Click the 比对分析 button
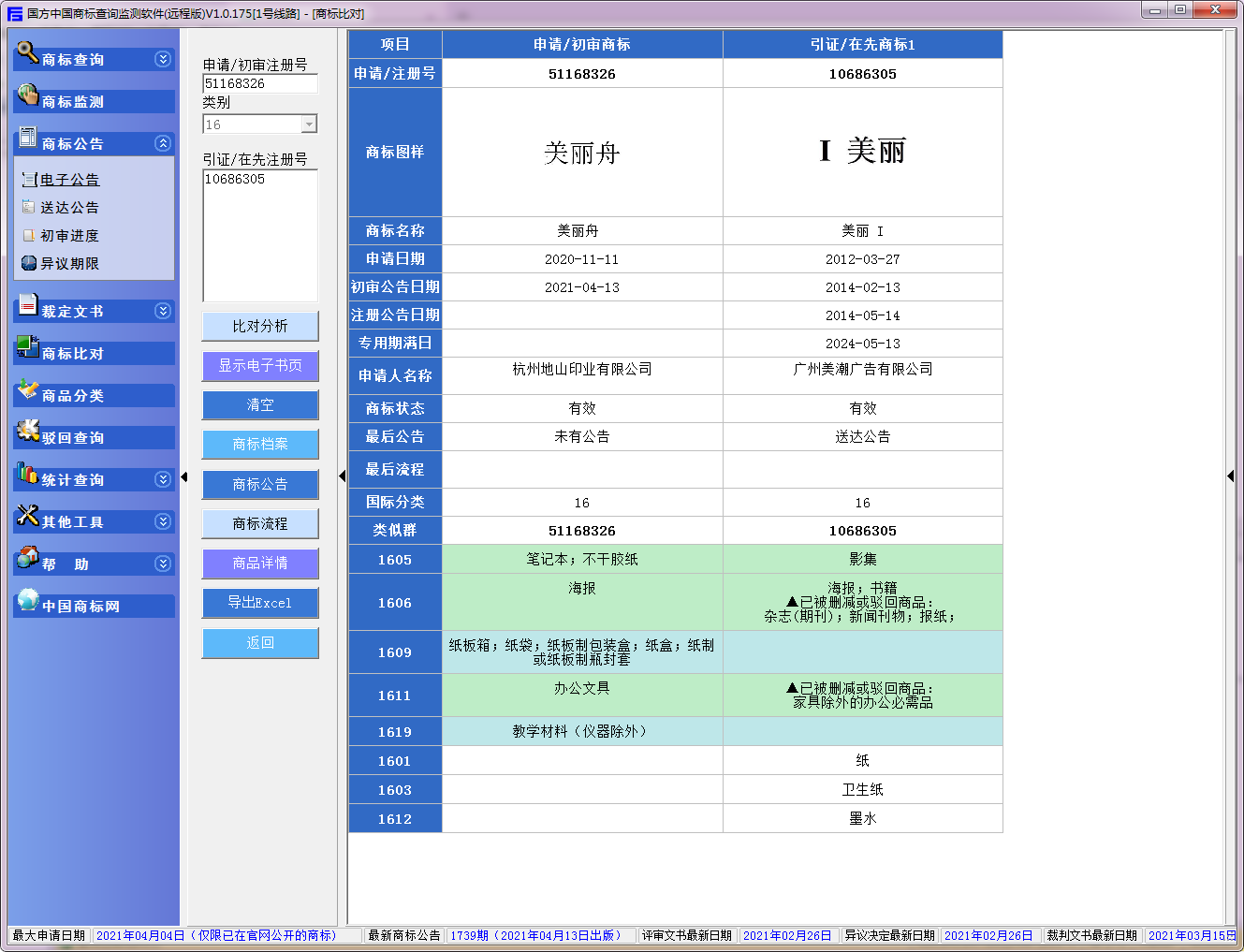Screen dimensions: 1244x952 click(260, 326)
